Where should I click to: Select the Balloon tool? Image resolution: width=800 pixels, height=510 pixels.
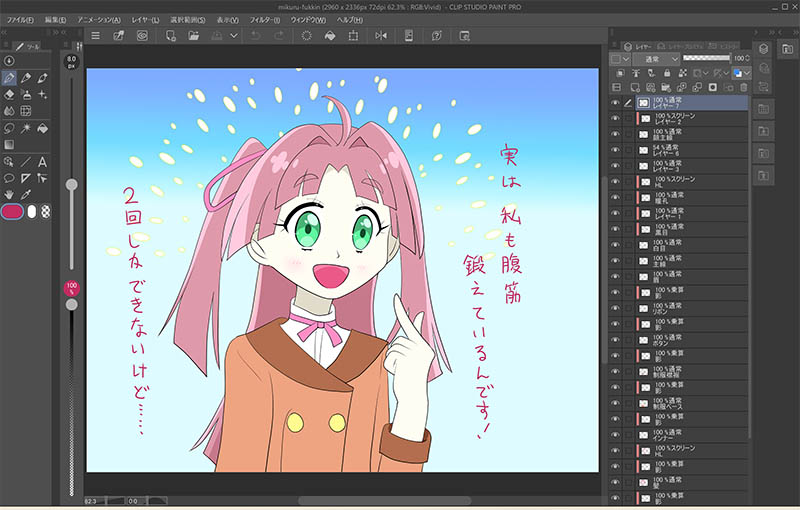(x=9, y=178)
